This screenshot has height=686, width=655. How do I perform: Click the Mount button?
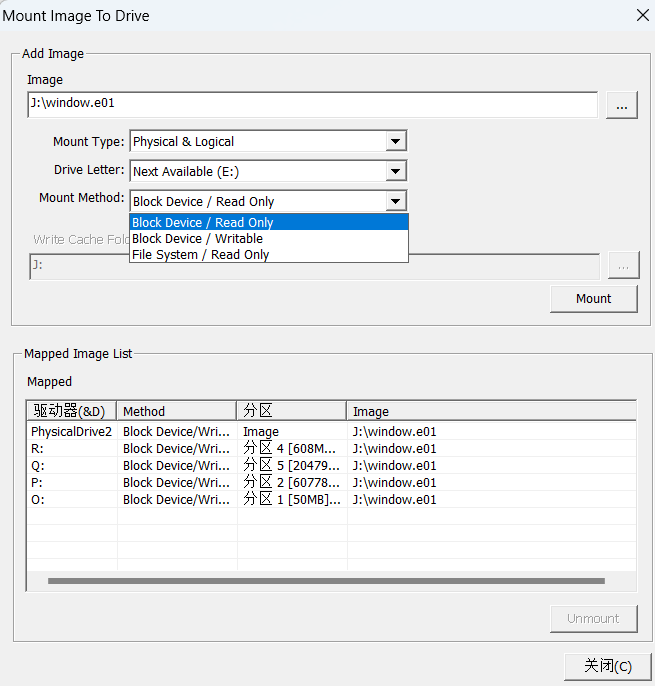pyautogui.click(x=593, y=299)
